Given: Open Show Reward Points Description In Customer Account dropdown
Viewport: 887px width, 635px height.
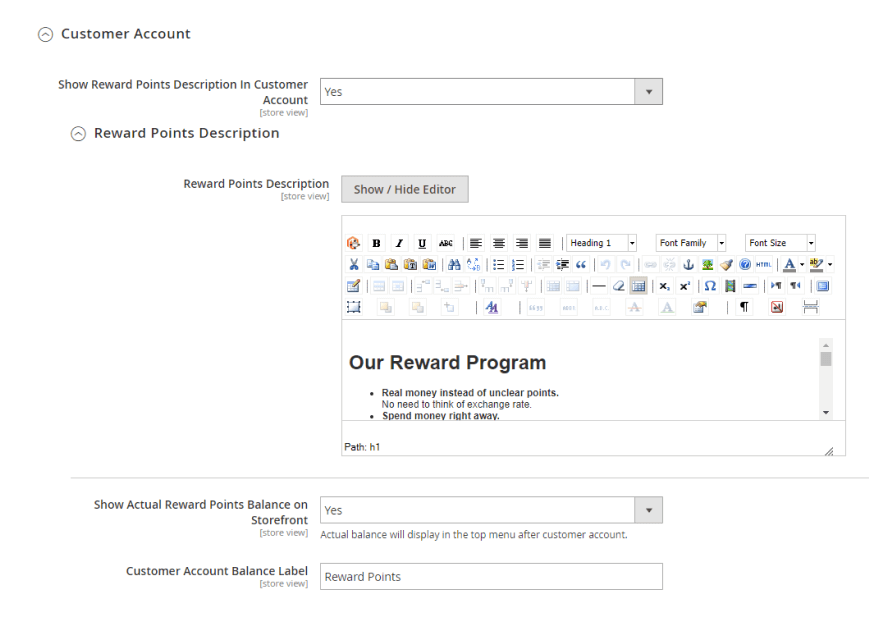Looking at the screenshot, I should (491, 92).
